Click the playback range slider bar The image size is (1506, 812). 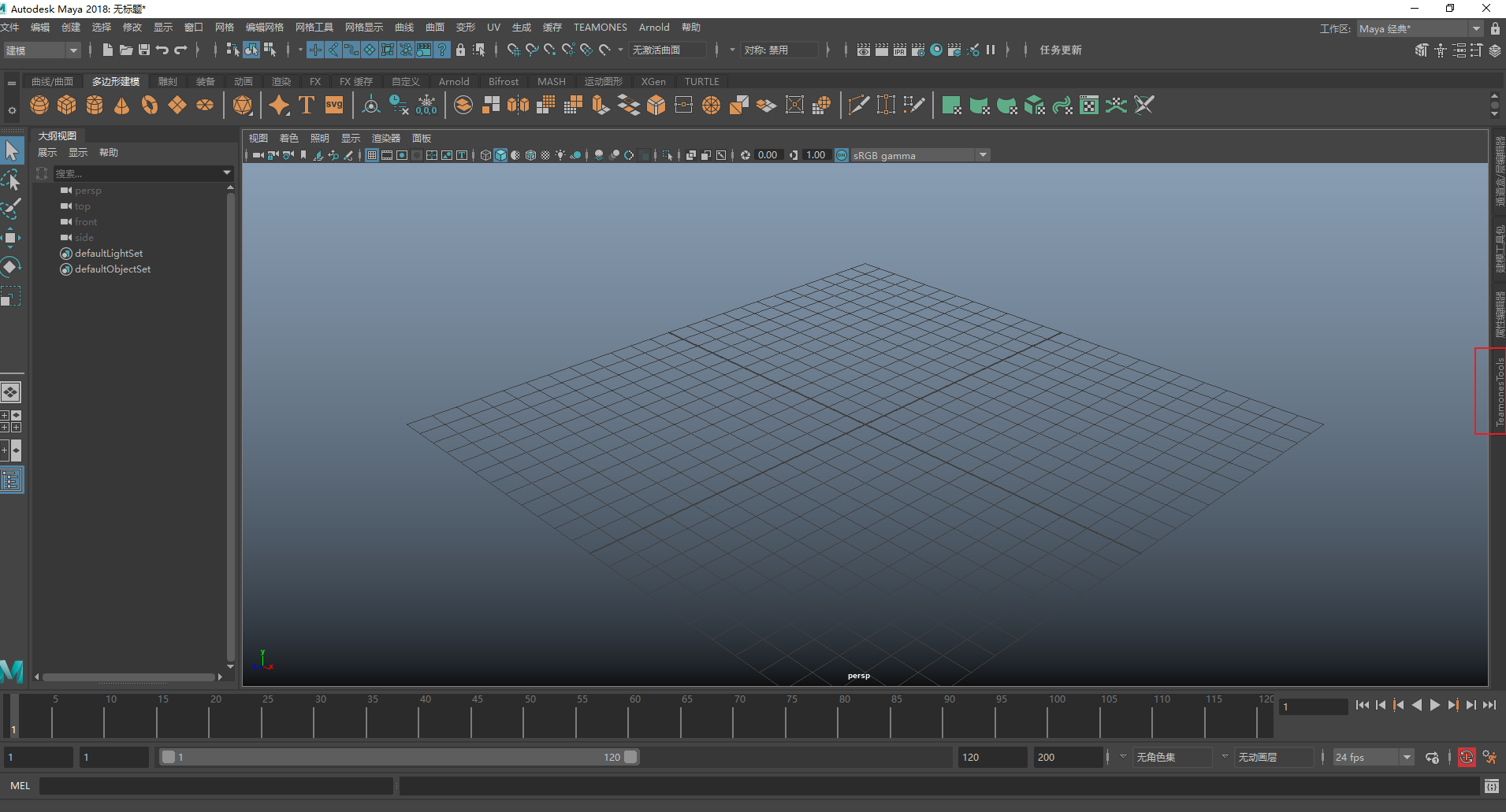point(399,757)
